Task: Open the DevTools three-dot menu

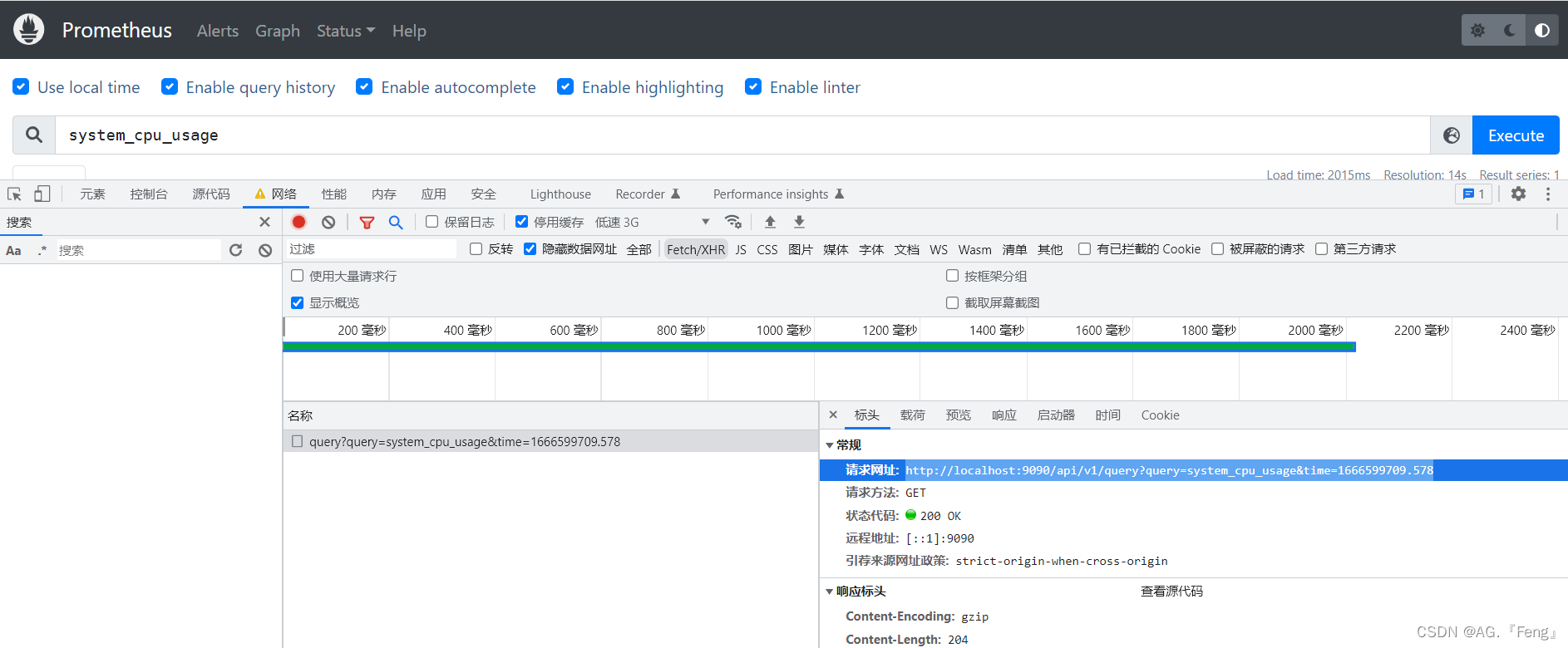Action: (1547, 194)
